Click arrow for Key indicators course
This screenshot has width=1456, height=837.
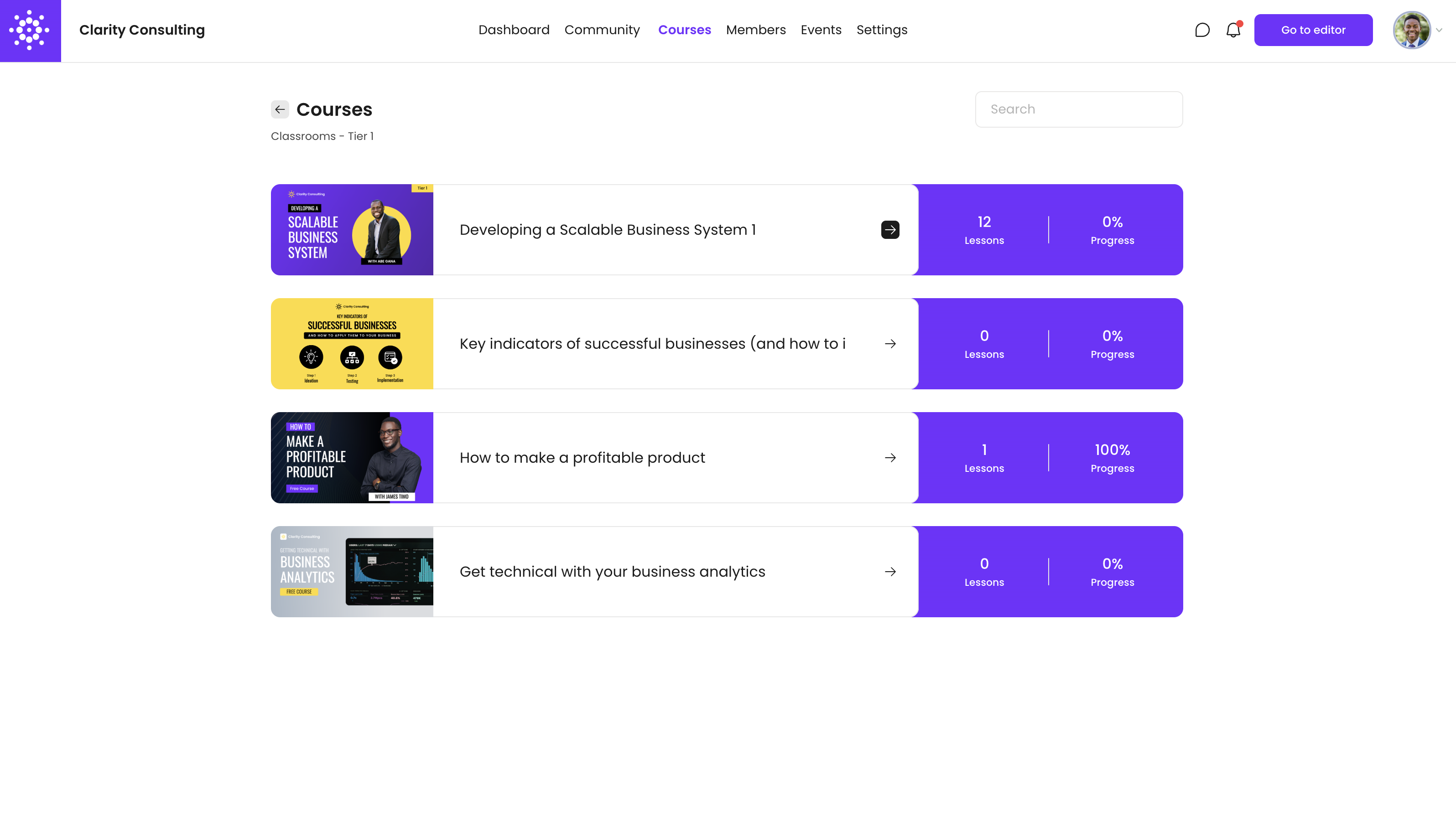889,344
